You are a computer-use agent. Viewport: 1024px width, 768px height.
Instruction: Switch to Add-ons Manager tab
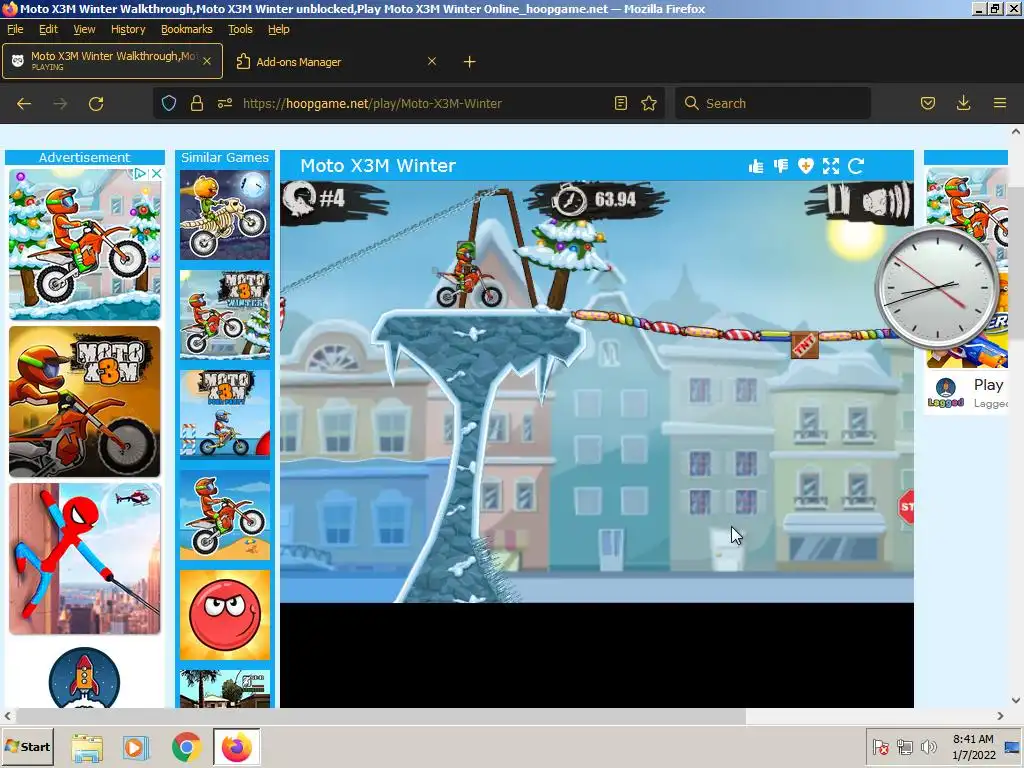(338, 61)
